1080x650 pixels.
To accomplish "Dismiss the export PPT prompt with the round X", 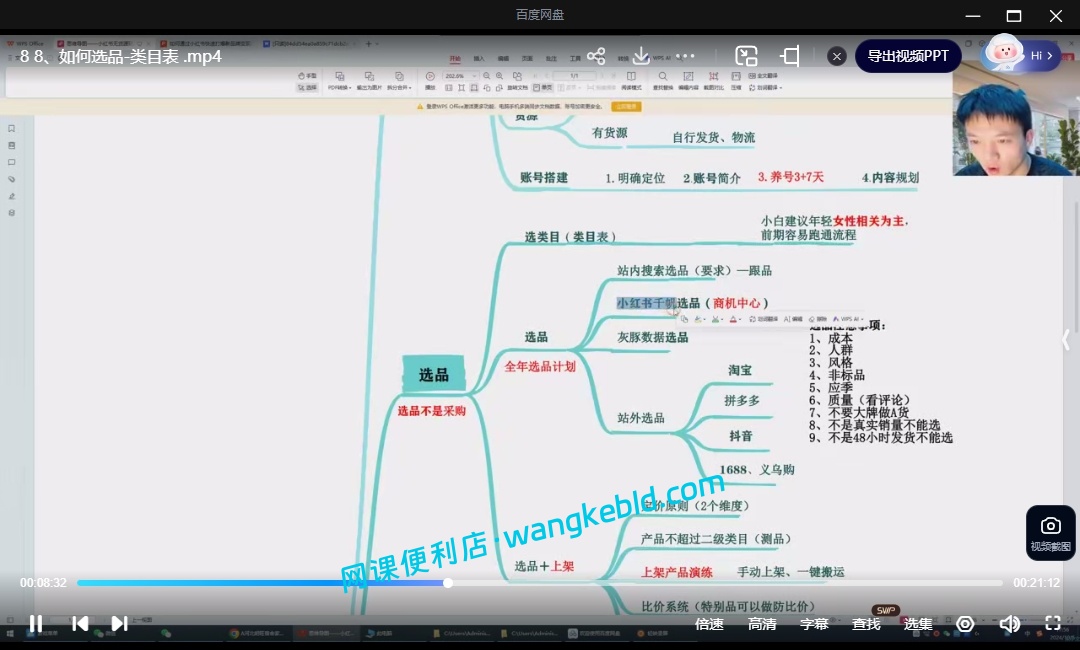I will pyautogui.click(x=837, y=56).
